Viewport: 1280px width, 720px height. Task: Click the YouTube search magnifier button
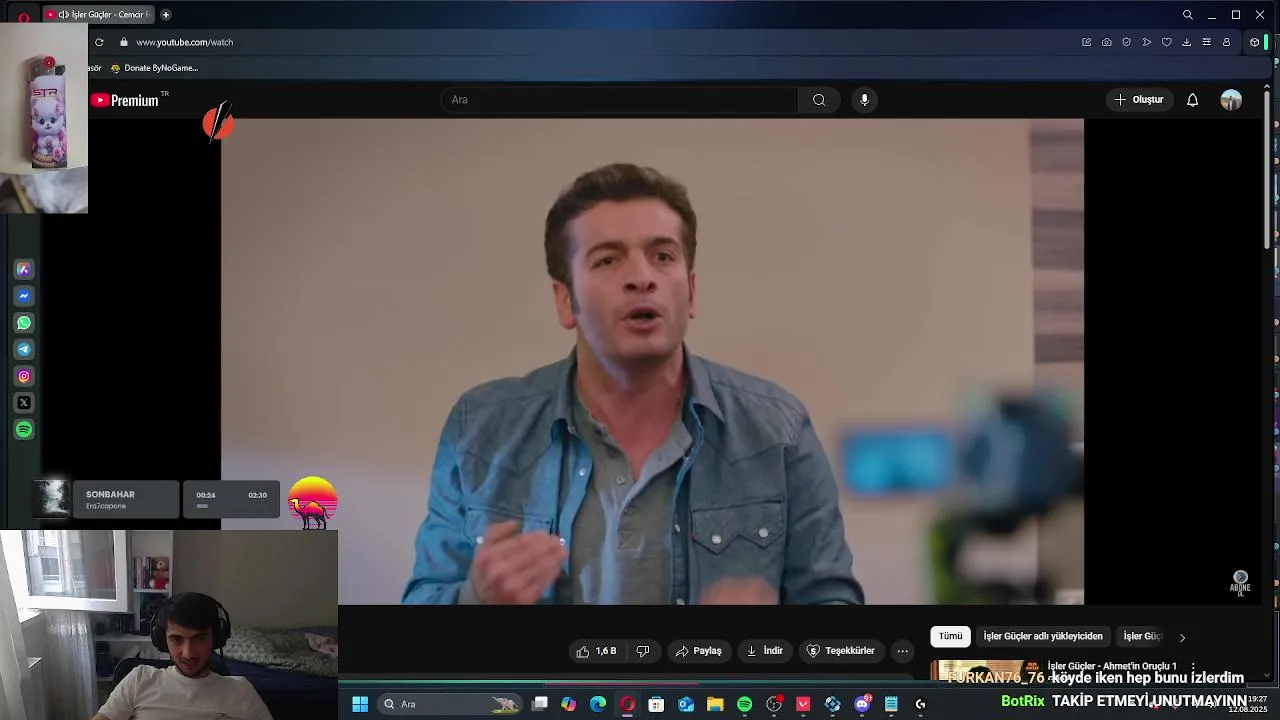(x=819, y=100)
